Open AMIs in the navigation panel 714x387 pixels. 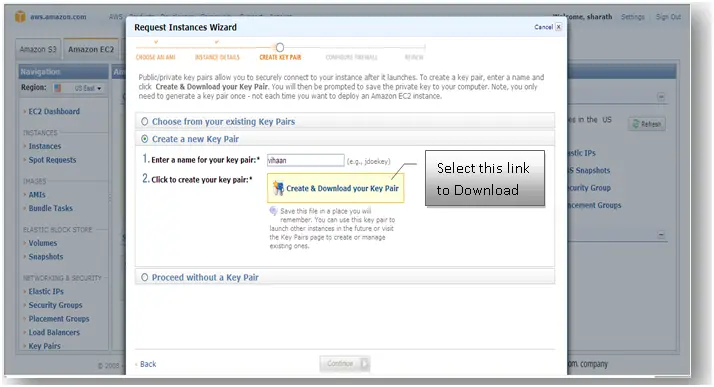click(x=37, y=194)
